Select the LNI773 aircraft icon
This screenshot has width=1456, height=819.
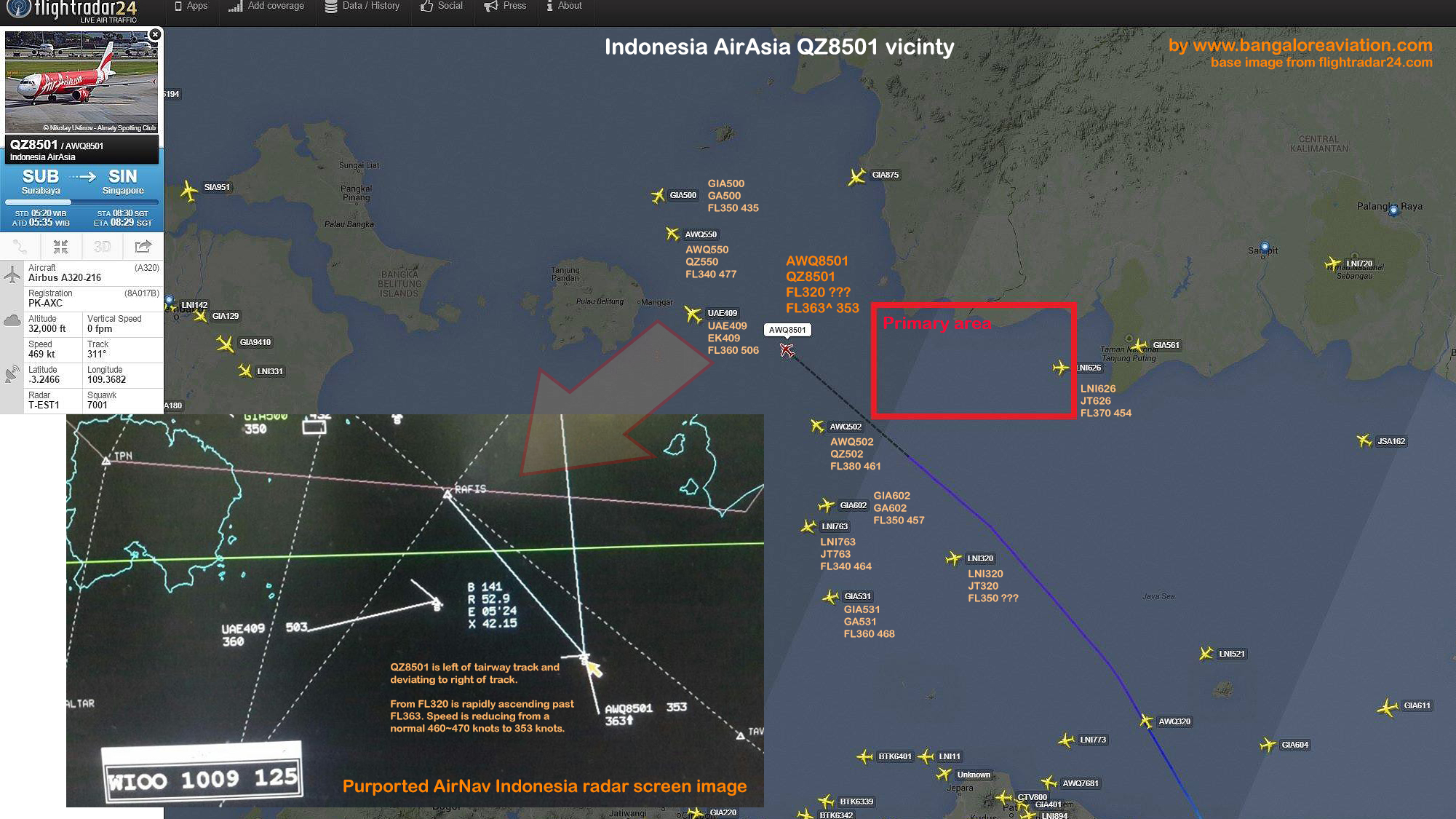tap(1066, 741)
